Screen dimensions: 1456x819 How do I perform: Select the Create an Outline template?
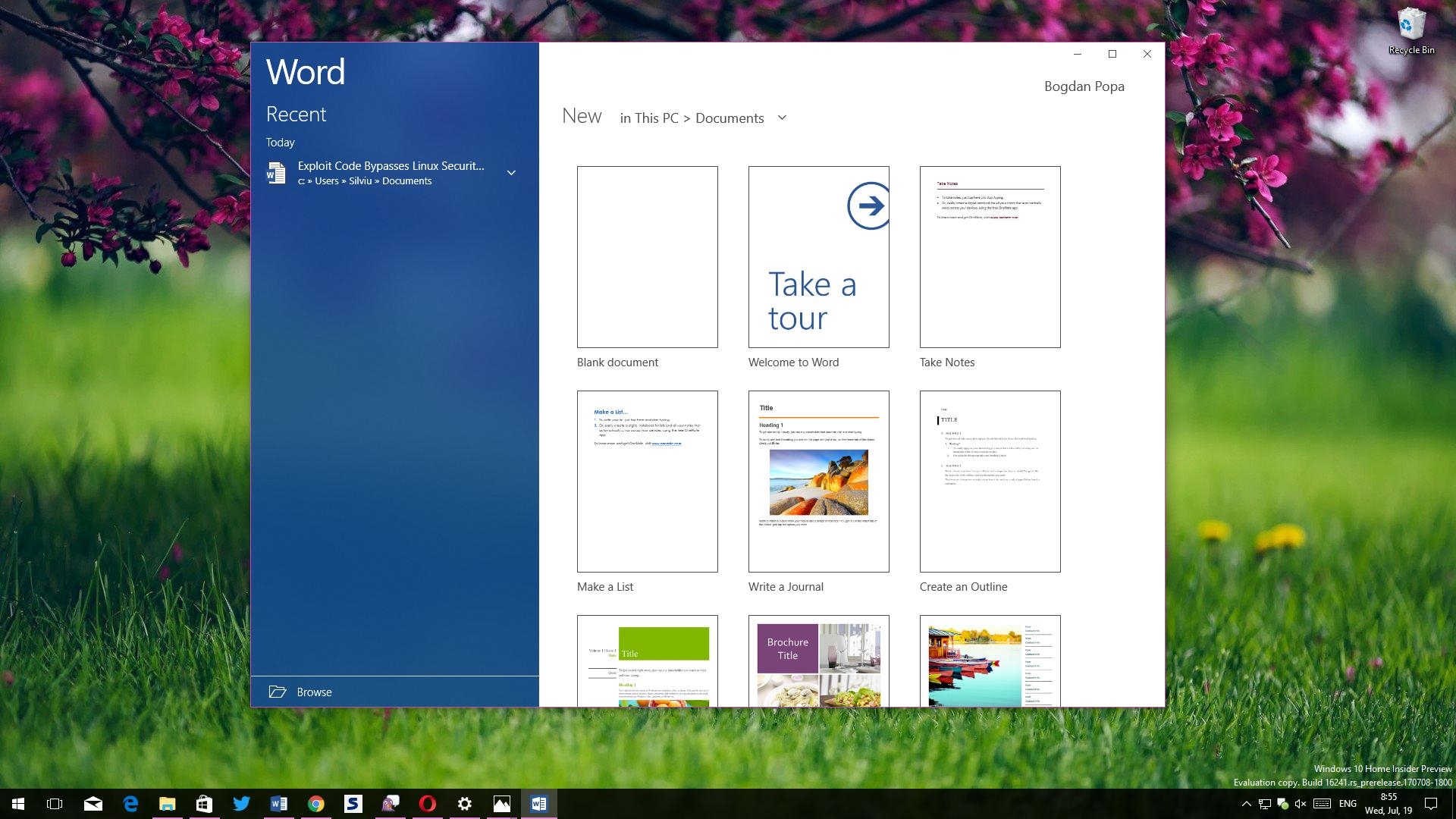click(990, 482)
